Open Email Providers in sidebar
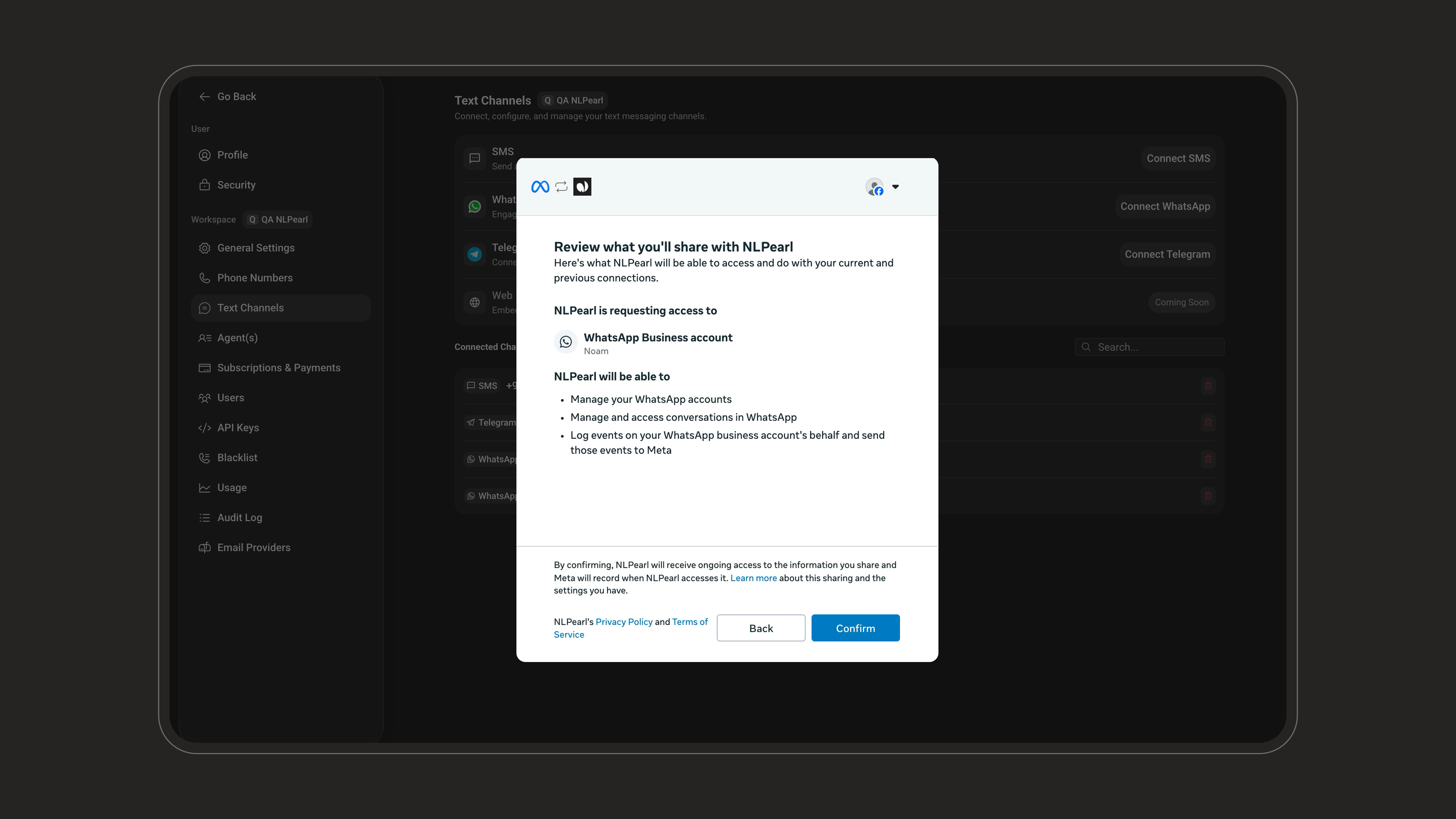This screenshot has width=1456, height=819. (x=280, y=547)
